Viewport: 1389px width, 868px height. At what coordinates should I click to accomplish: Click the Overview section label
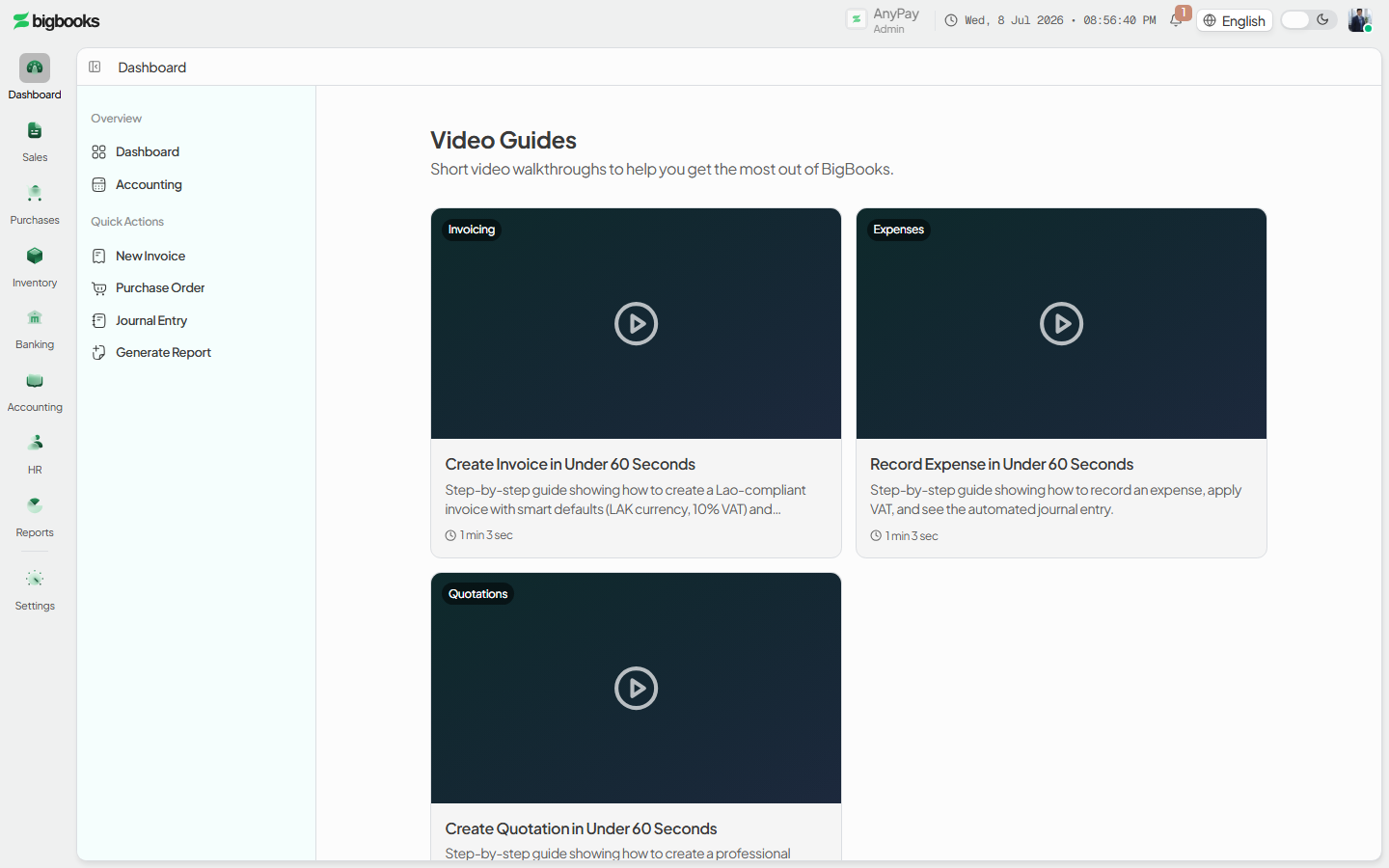[117, 119]
